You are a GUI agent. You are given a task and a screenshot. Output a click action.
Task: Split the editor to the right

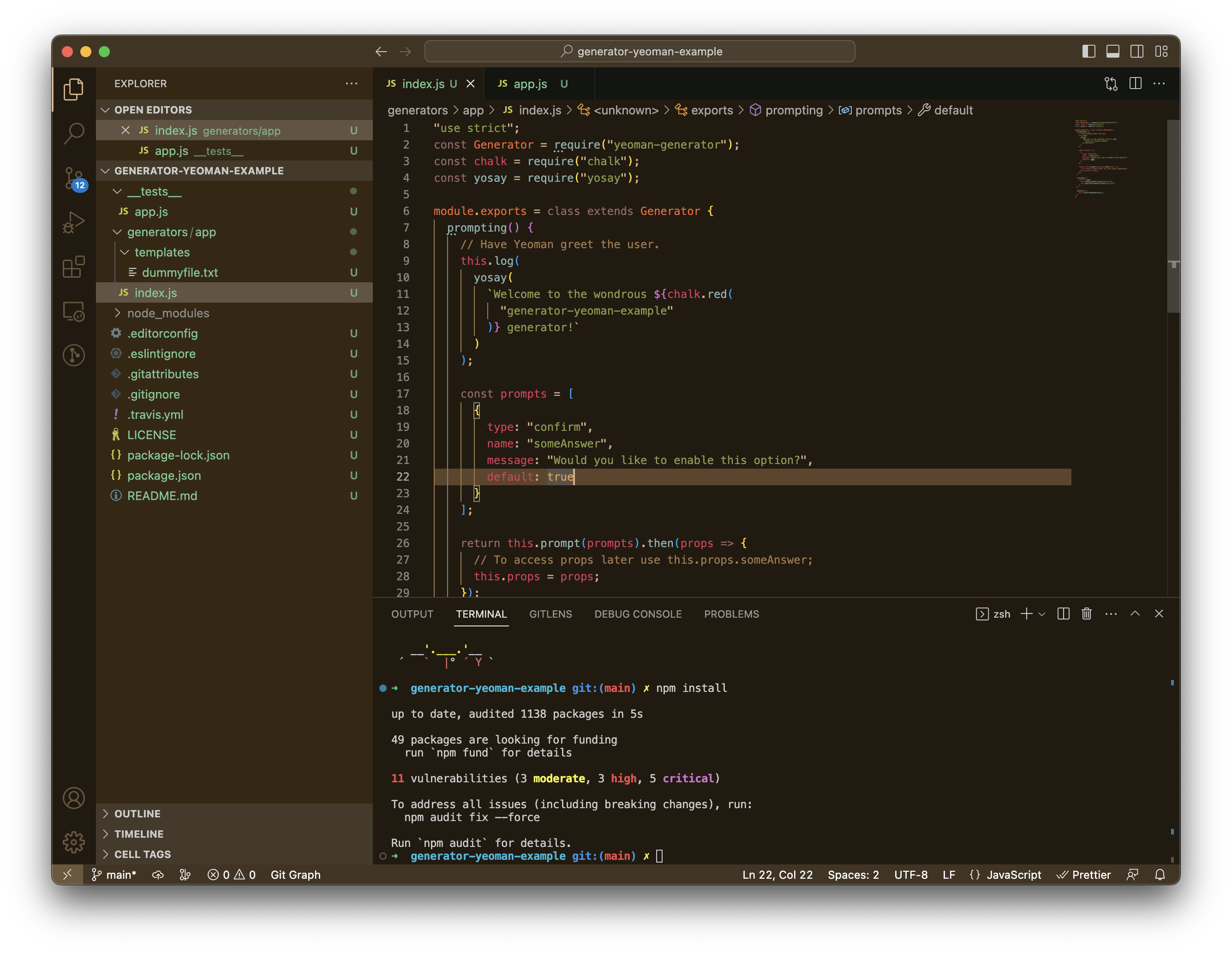coord(1135,83)
